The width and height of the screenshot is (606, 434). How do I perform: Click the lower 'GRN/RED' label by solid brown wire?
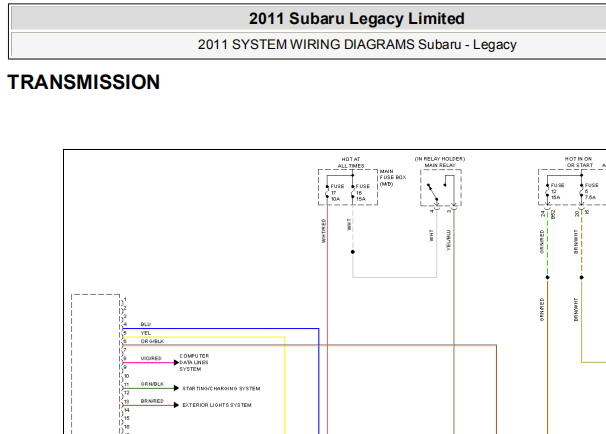coord(542,309)
